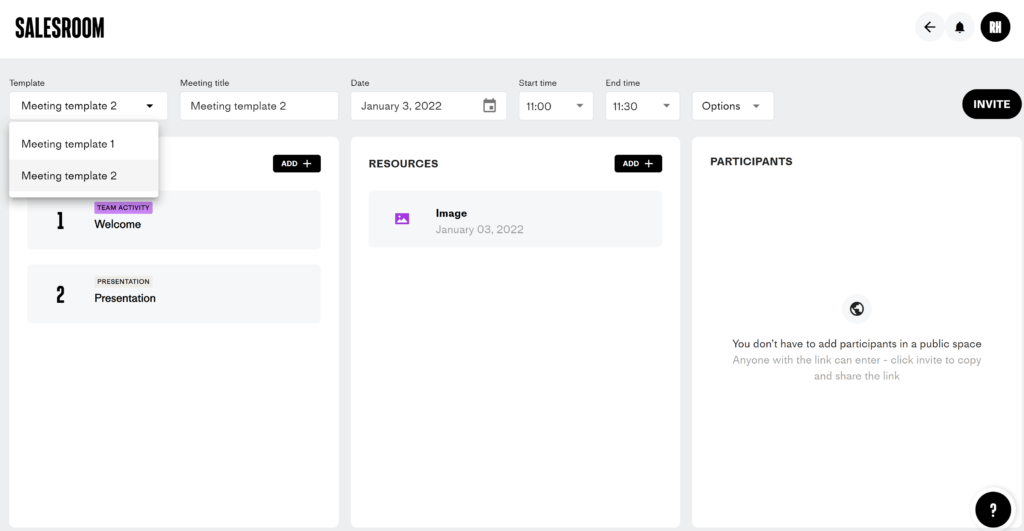Open the RH user avatar menu
The image size is (1024, 531).
(x=995, y=27)
